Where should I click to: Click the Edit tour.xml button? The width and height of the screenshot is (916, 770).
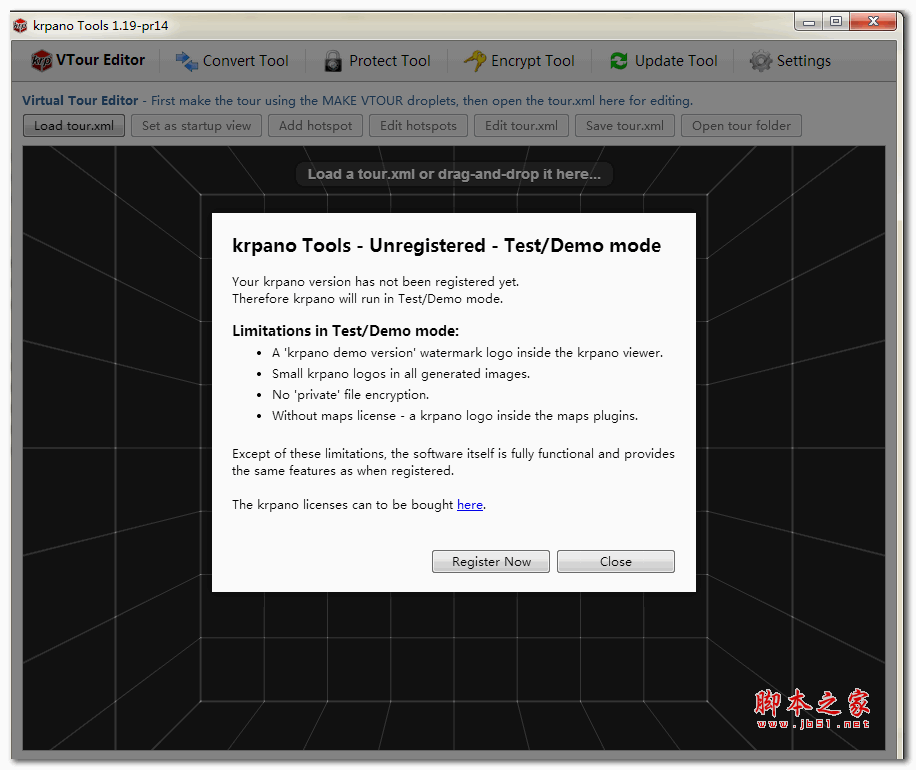521,126
